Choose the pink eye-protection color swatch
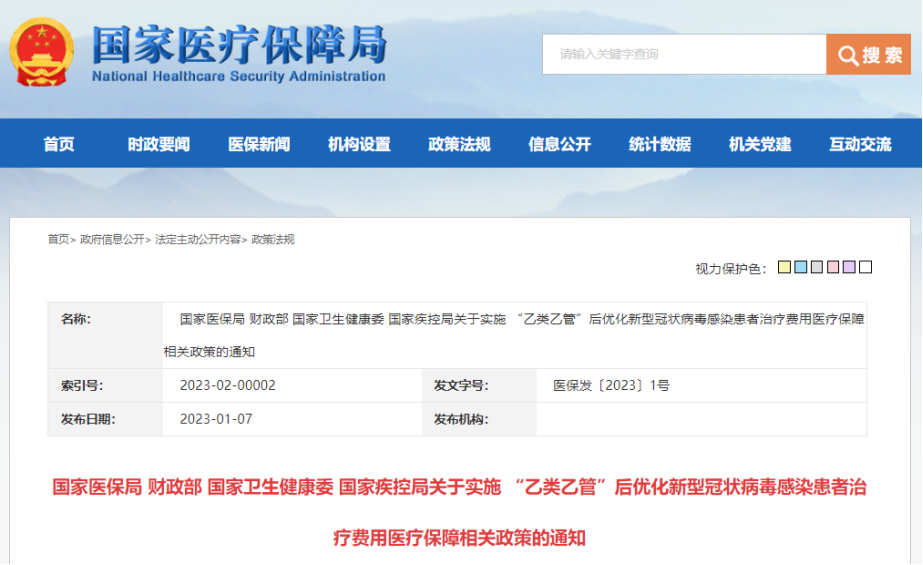The height and width of the screenshot is (565, 923). coord(833,267)
